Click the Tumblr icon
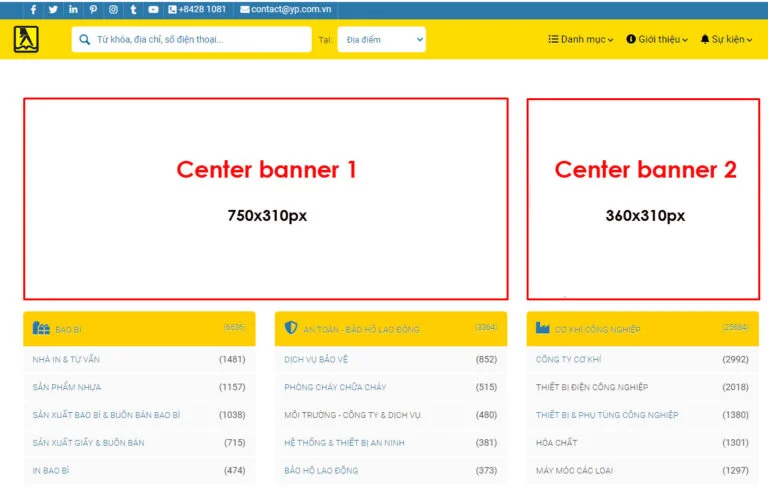 coord(133,9)
